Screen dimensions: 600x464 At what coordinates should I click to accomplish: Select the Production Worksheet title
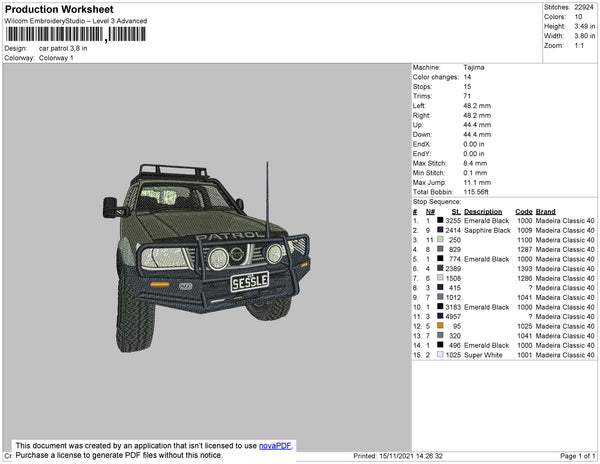coord(59,9)
